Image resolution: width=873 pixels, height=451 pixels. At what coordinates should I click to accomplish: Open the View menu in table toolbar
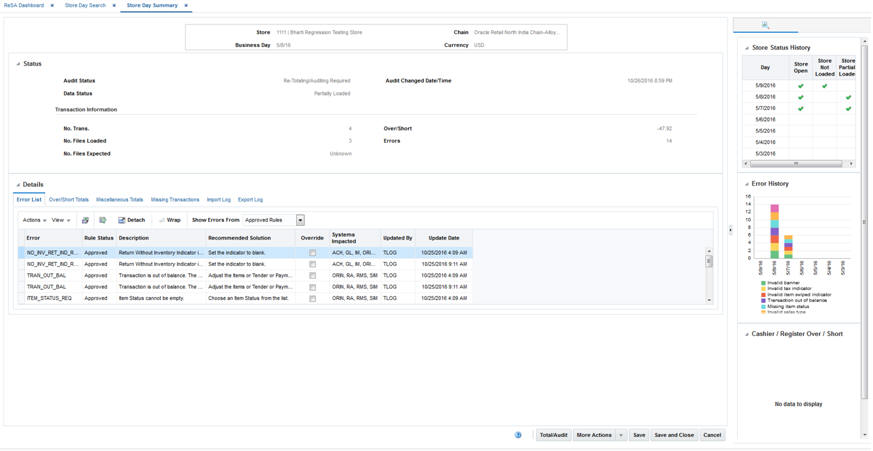click(x=61, y=220)
